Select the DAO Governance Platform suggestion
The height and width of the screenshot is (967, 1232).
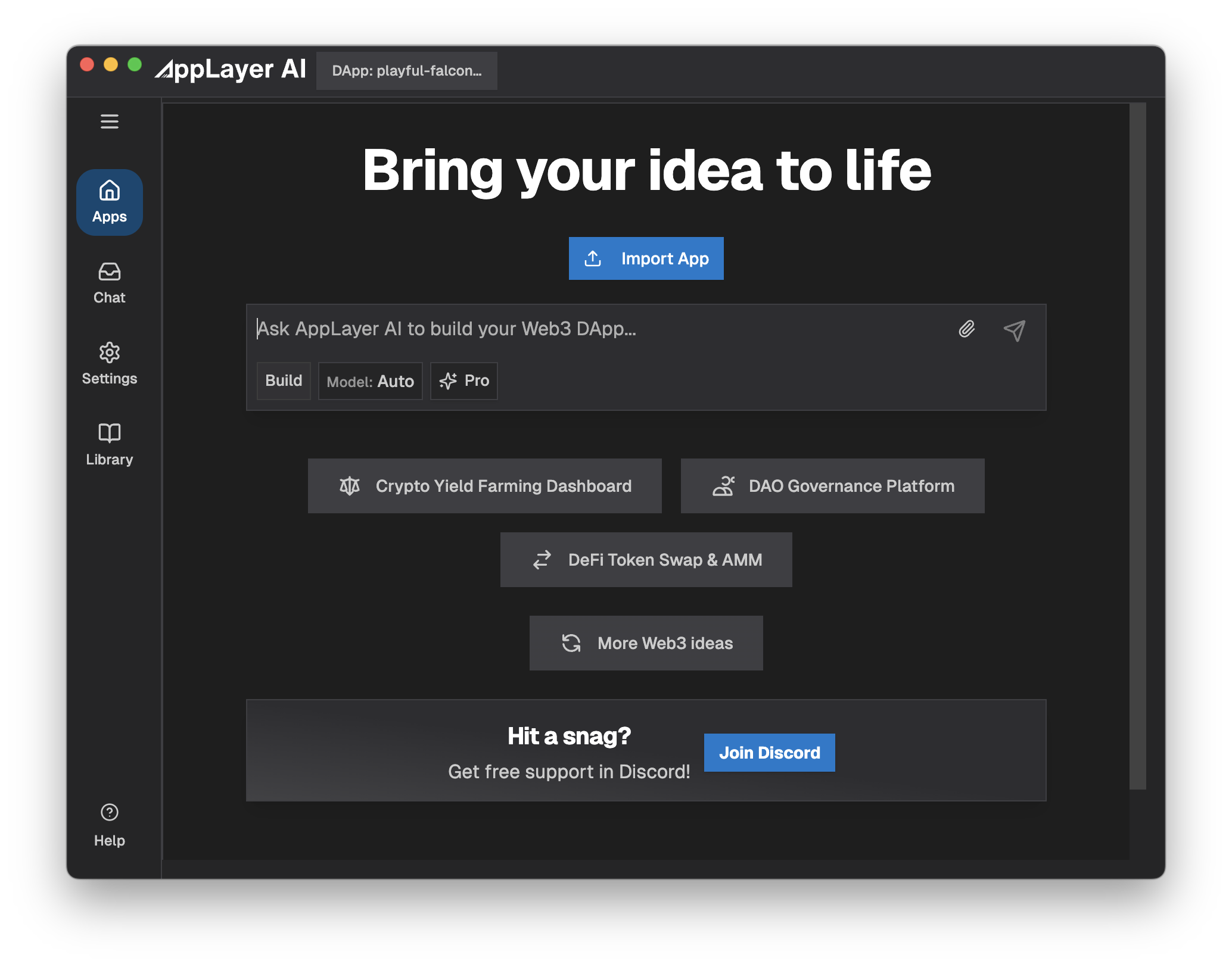point(832,486)
